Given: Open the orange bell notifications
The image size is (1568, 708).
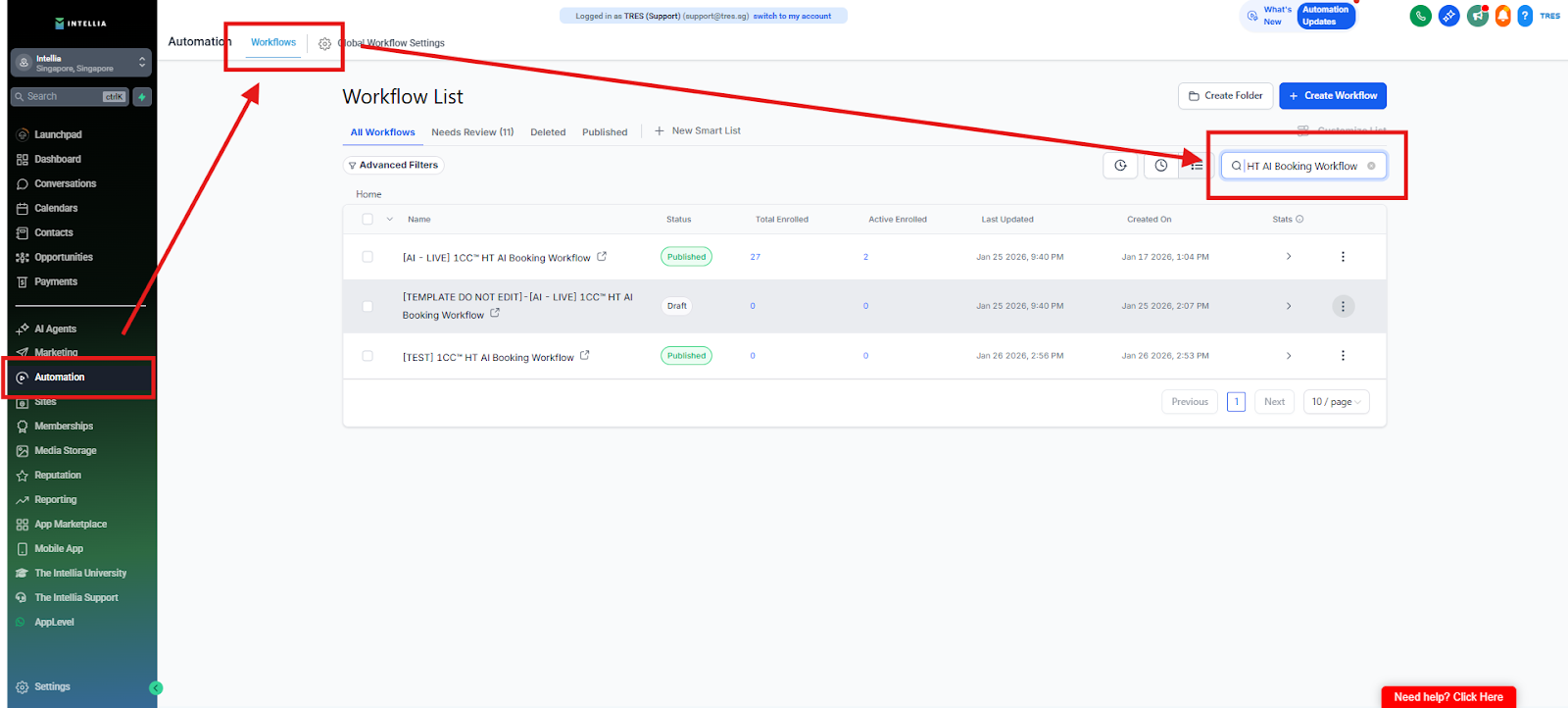Looking at the screenshot, I should point(1502,16).
